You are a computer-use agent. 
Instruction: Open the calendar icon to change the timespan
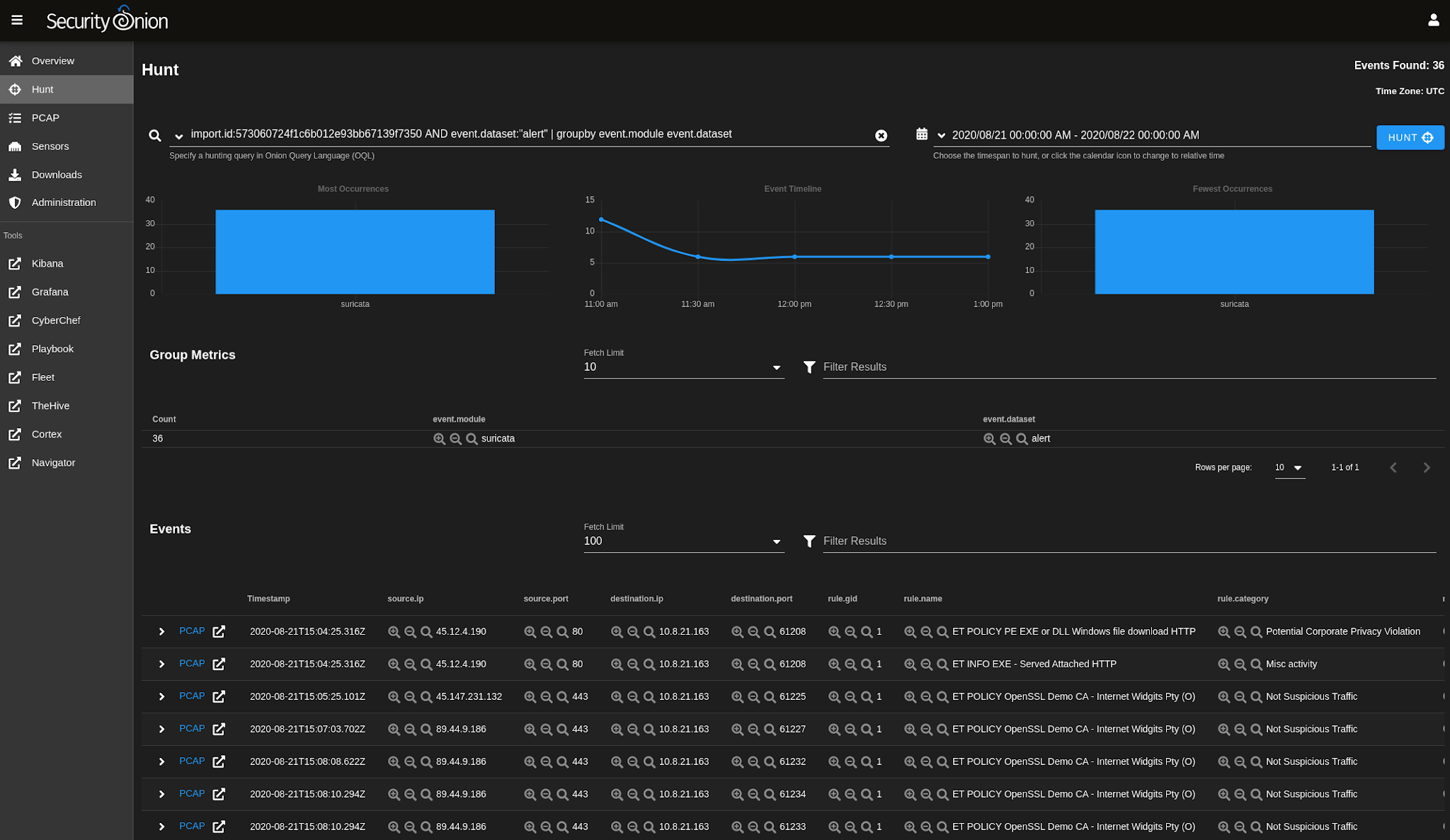pyautogui.click(x=922, y=134)
